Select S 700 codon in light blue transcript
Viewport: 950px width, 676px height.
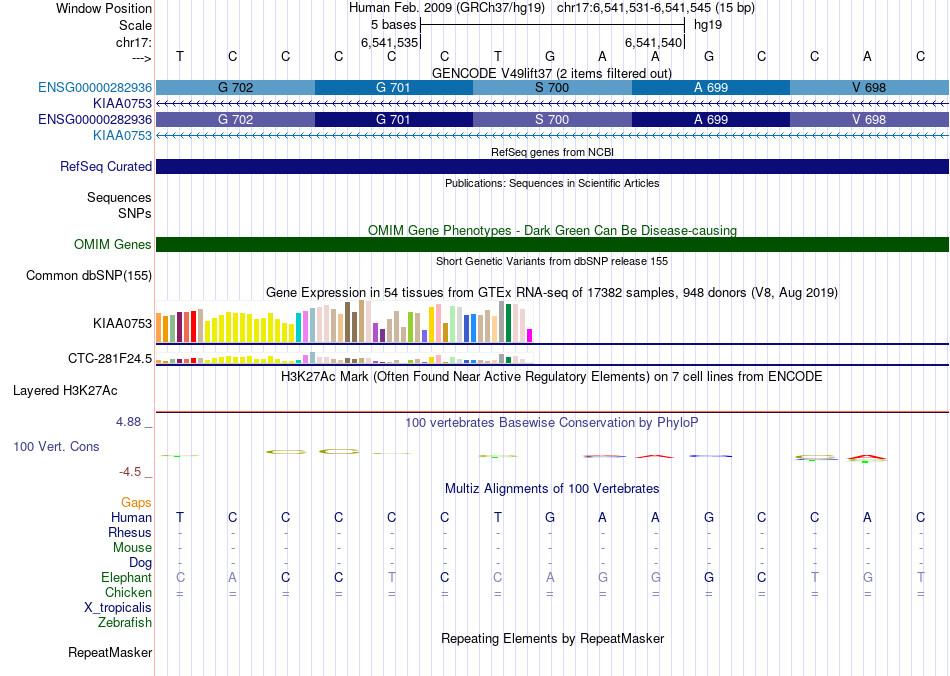point(553,87)
